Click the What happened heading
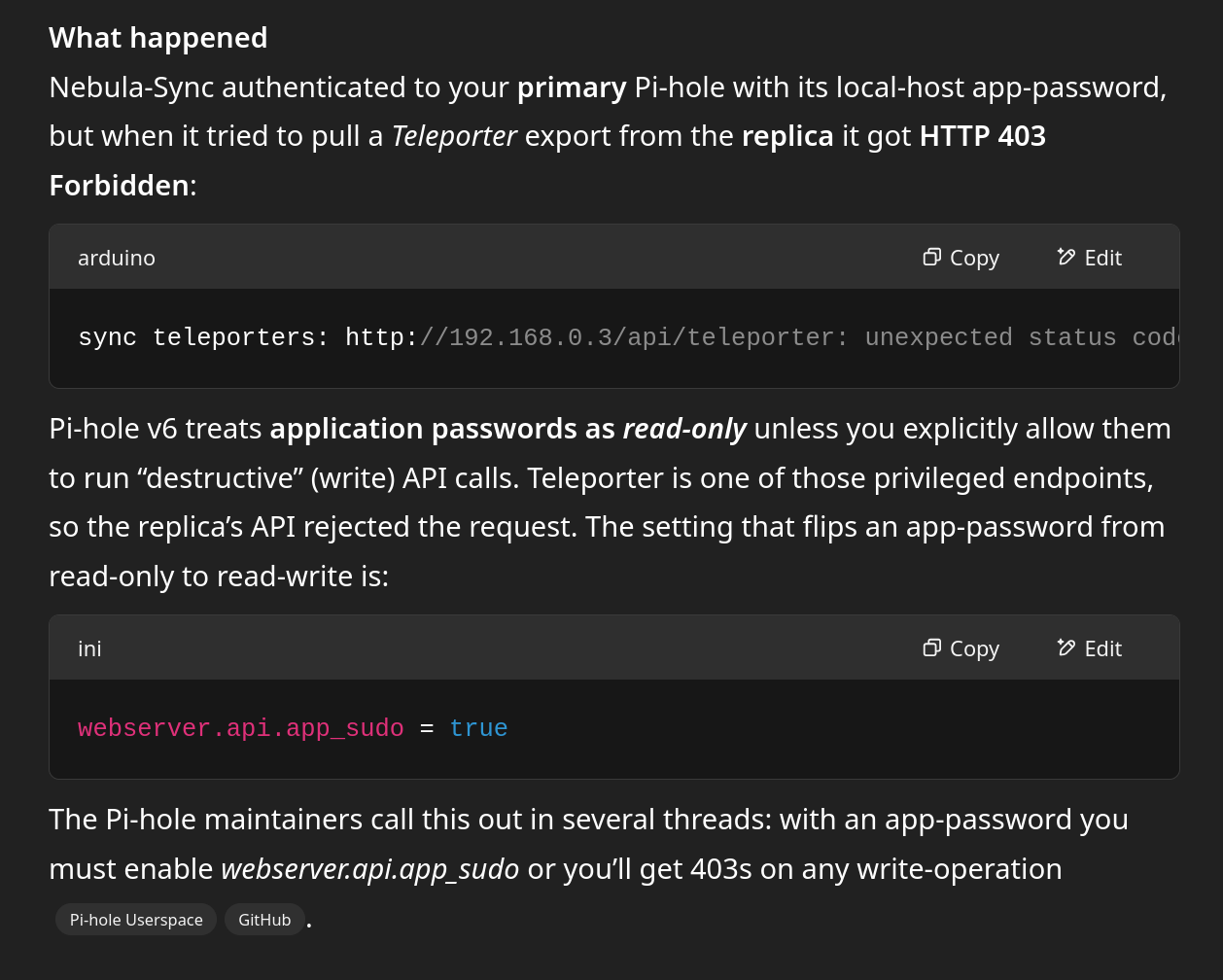The height and width of the screenshot is (980, 1223). [x=157, y=37]
